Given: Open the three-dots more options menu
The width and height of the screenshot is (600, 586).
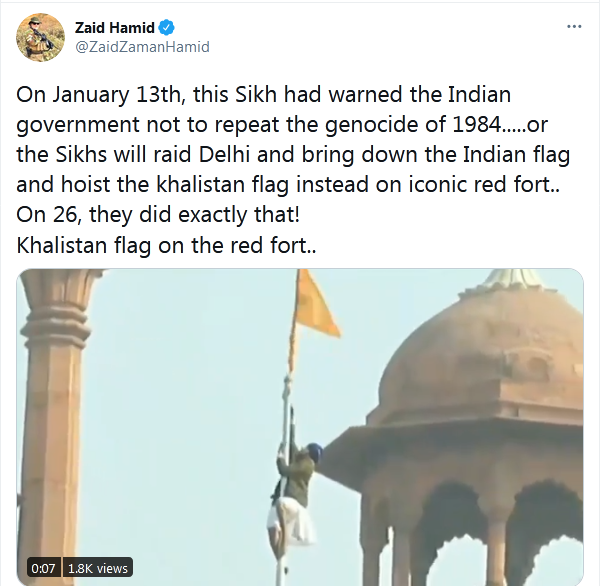Looking at the screenshot, I should [574, 26].
